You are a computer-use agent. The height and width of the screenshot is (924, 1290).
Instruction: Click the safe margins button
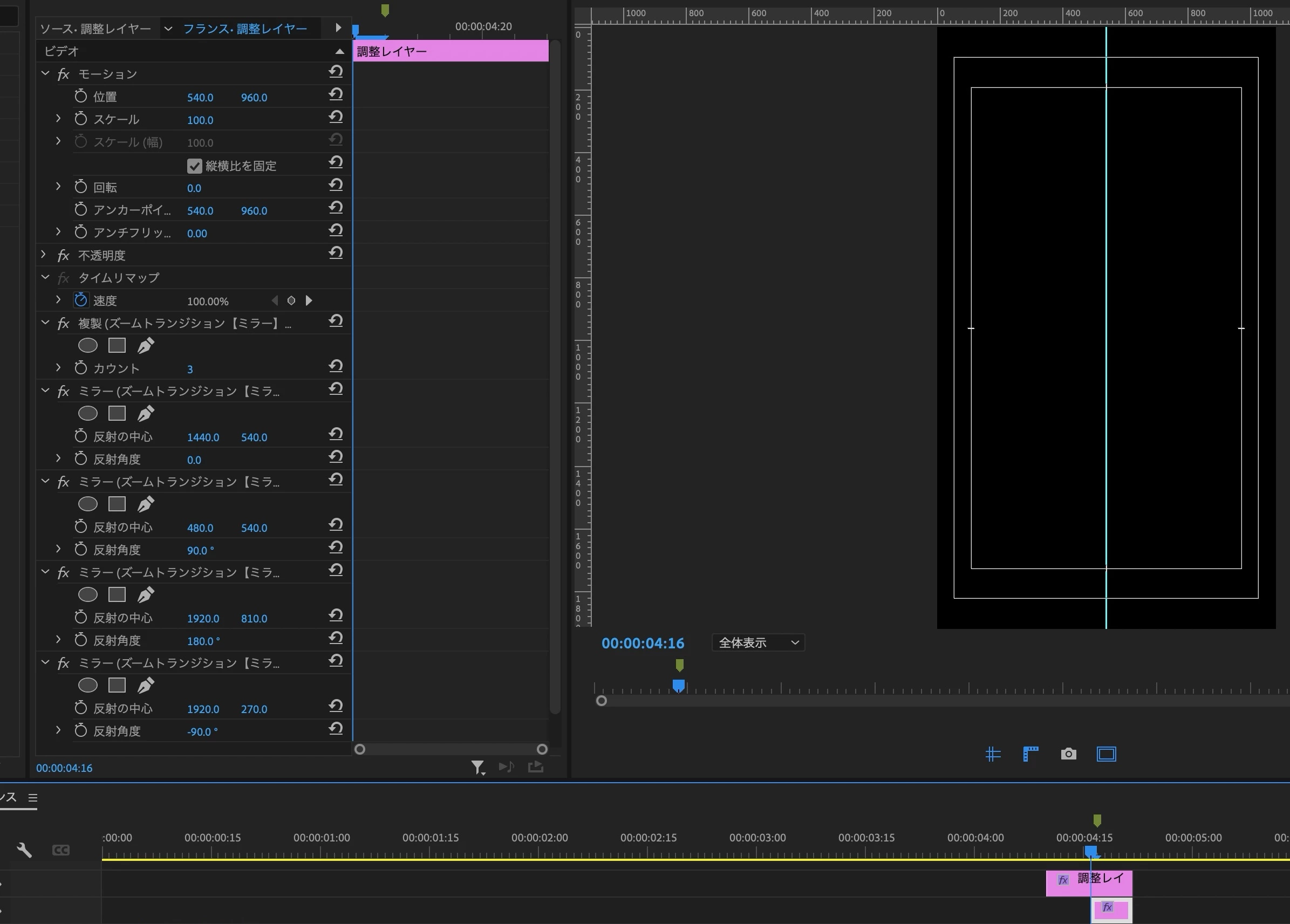(1105, 754)
